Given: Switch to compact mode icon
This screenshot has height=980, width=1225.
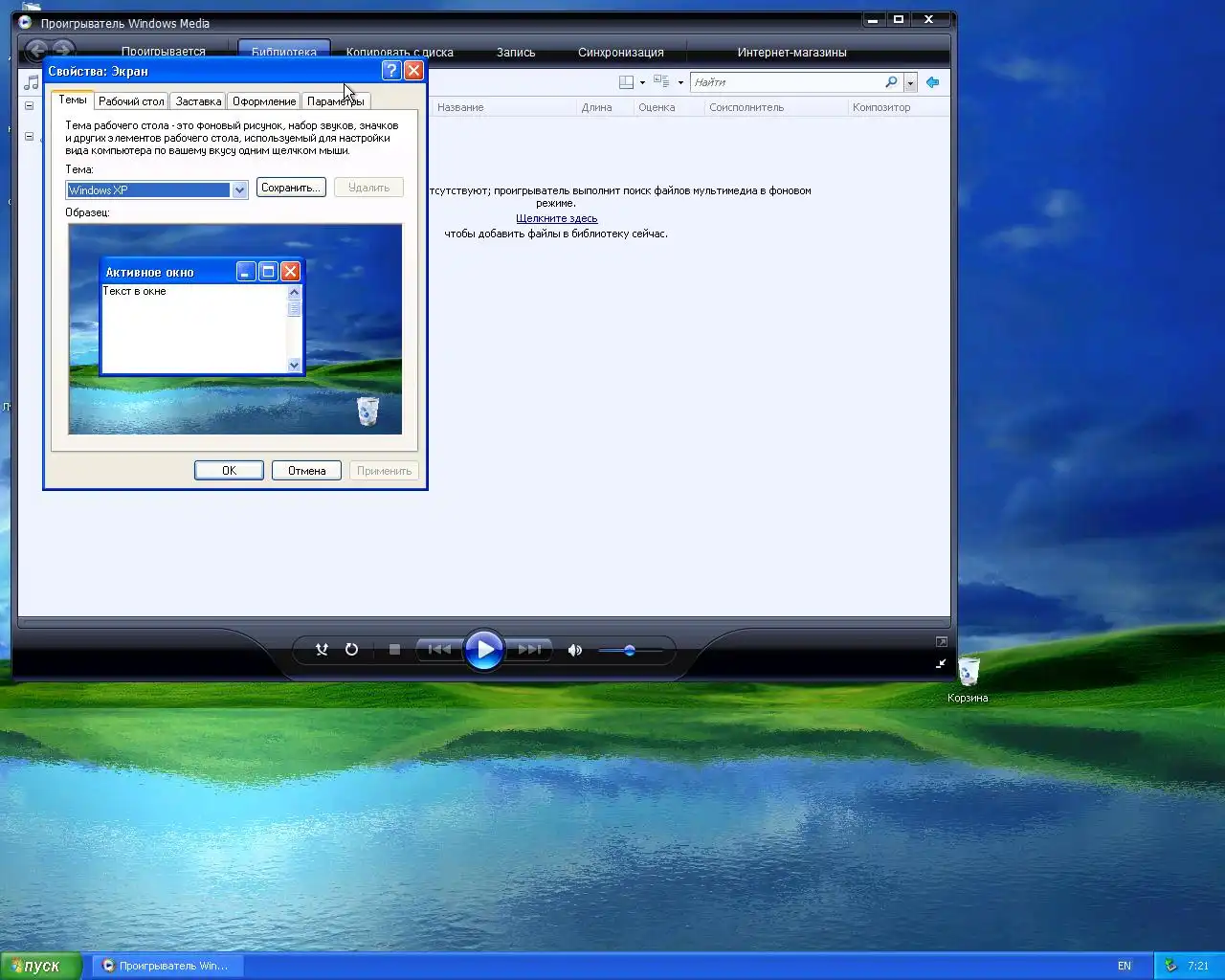Looking at the screenshot, I should tap(941, 663).
